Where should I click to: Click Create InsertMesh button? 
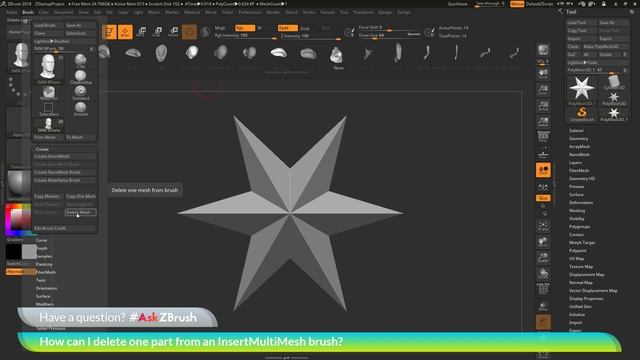click(x=64, y=156)
